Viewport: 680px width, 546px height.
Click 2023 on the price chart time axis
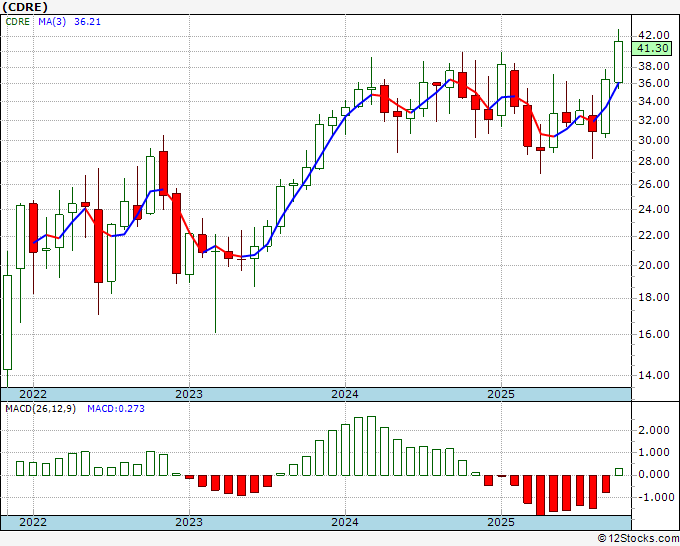pos(189,394)
